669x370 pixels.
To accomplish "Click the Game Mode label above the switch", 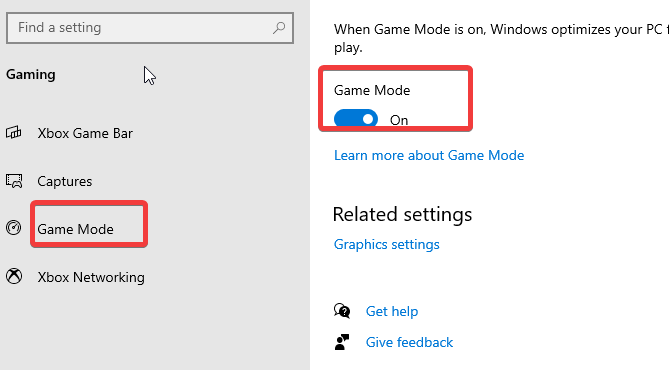I will point(372,90).
